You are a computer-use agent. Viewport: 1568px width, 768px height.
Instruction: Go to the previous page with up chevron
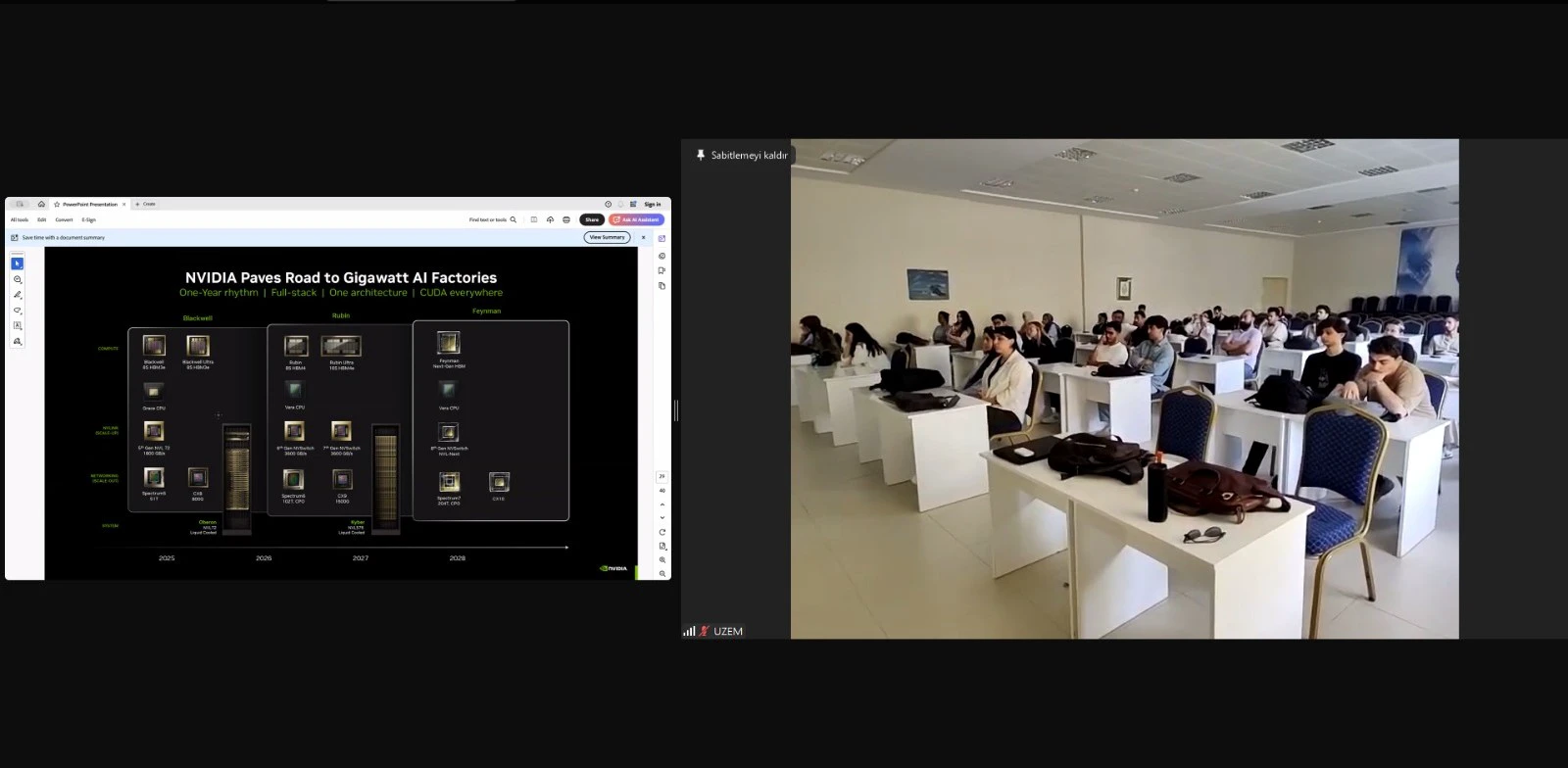[662, 504]
